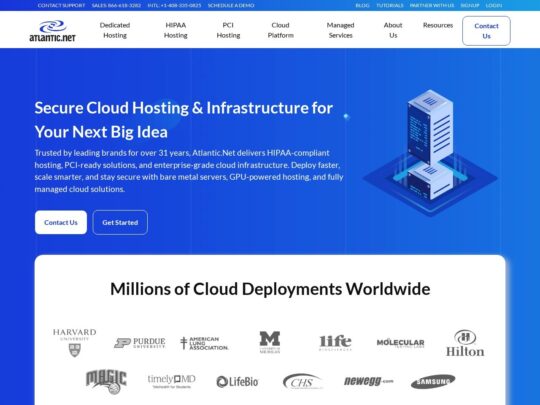Open the Contact Support link
The image size is (540, 405).
(x=61, y=6)
